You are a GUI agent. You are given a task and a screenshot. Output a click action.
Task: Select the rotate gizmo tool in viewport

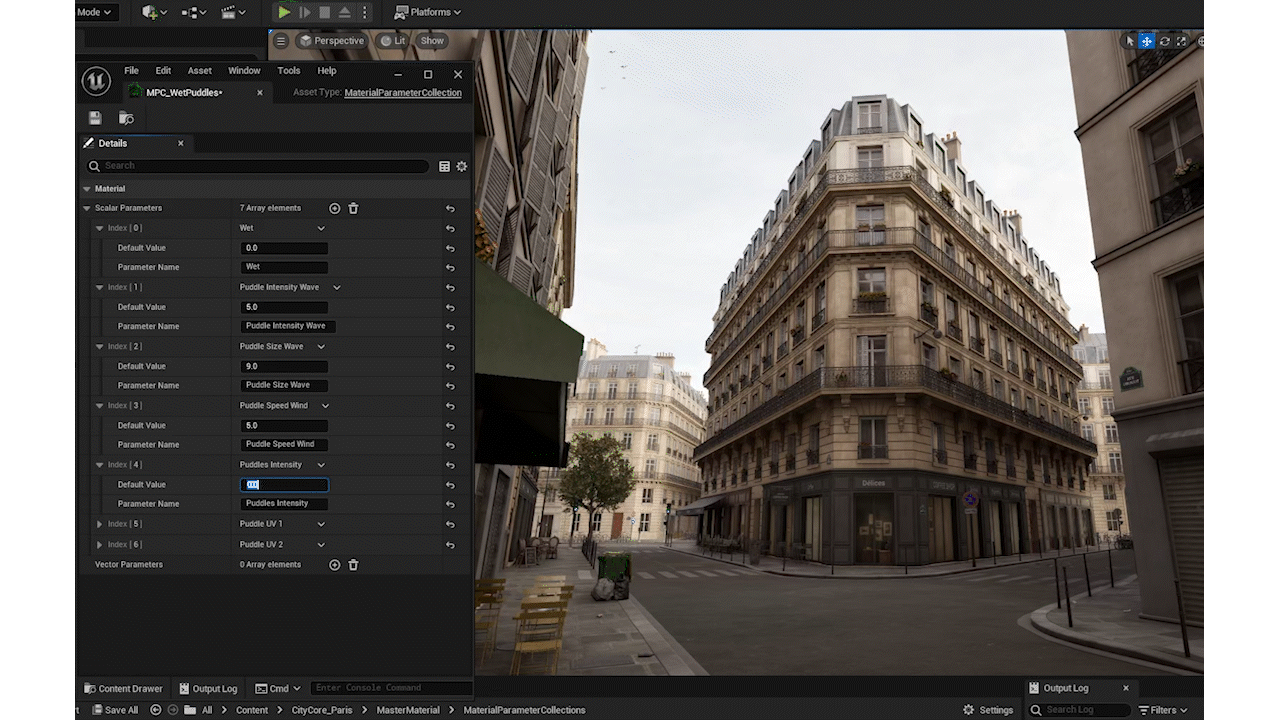[1164, 41]
